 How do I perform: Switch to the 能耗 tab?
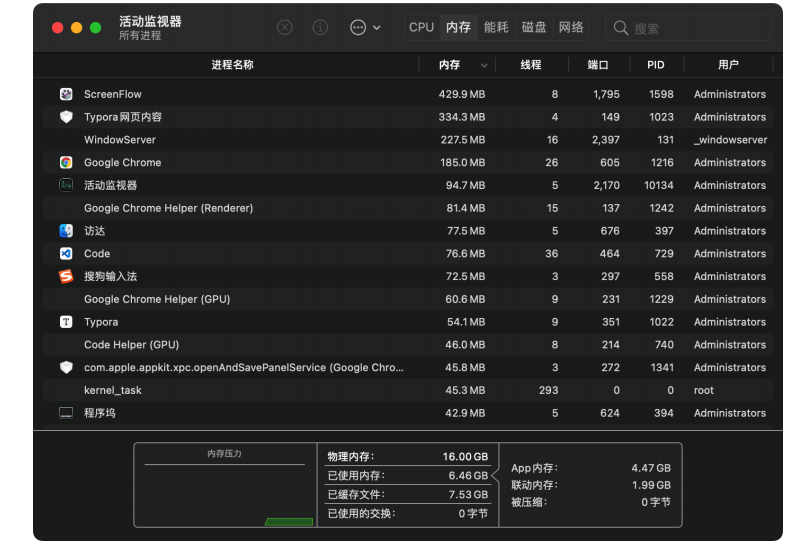(x=496, y=27)
